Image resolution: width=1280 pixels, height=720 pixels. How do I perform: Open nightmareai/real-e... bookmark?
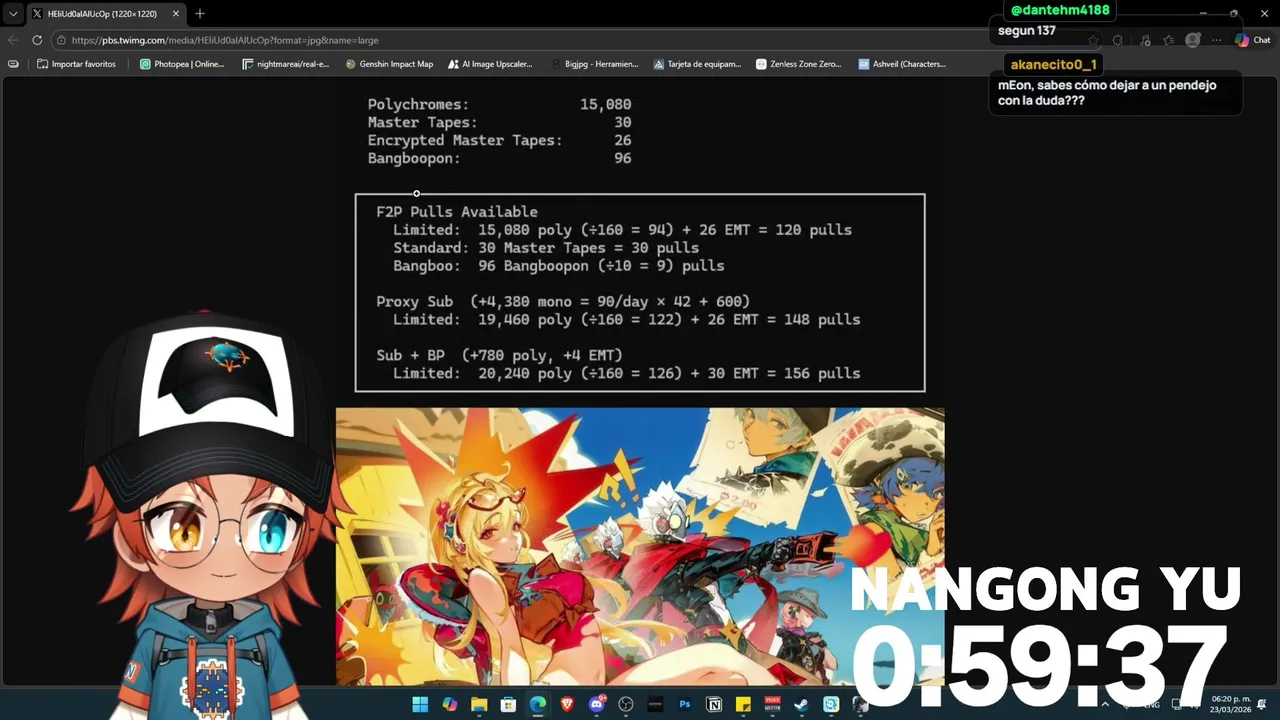[286, 64]
